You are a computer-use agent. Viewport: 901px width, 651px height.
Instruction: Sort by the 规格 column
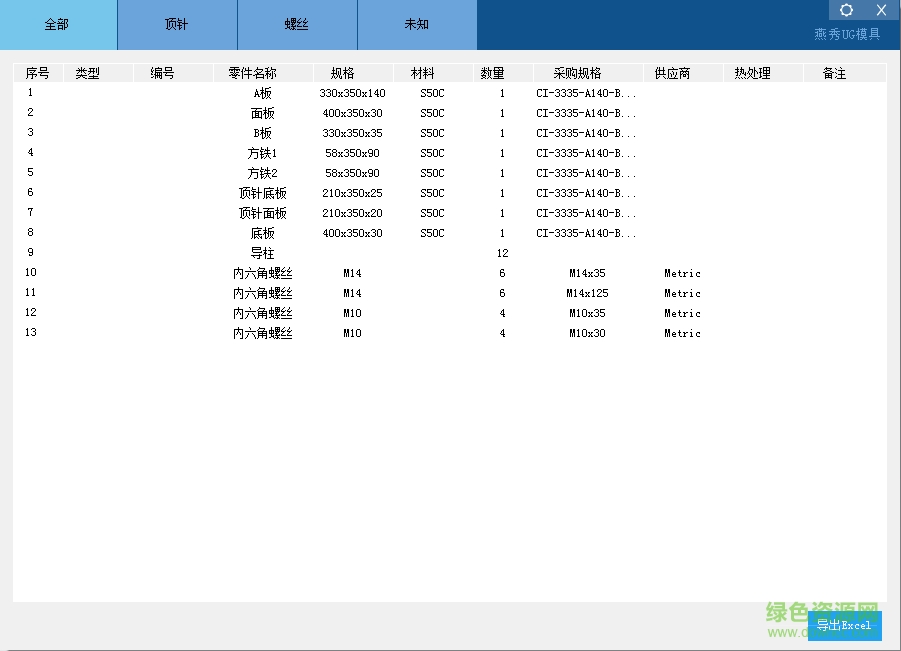pos(352,72)
